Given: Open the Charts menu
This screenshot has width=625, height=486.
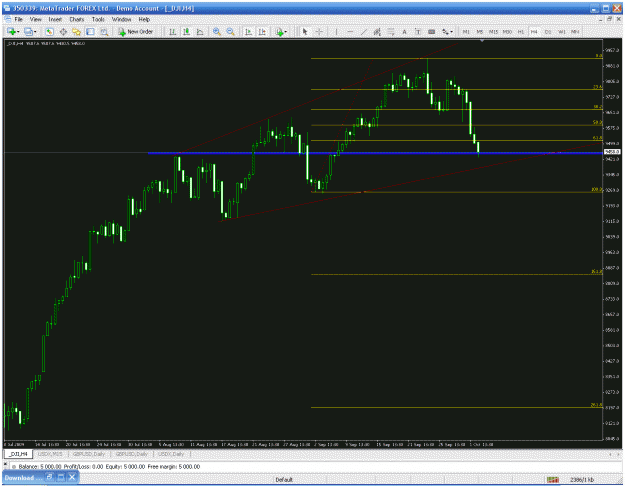Looking at the screenshot, I should [x=77, y=19].
